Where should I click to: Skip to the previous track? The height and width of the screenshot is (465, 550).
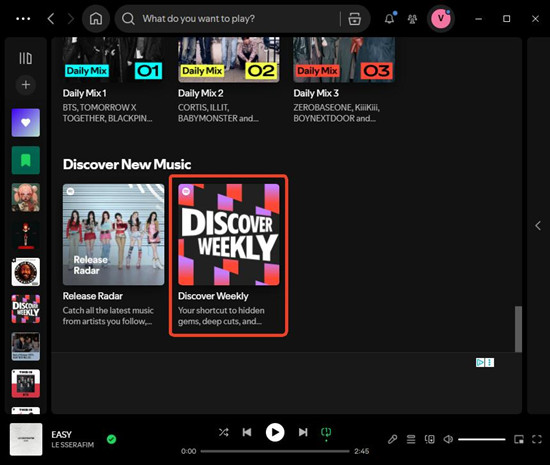point(247,432)
